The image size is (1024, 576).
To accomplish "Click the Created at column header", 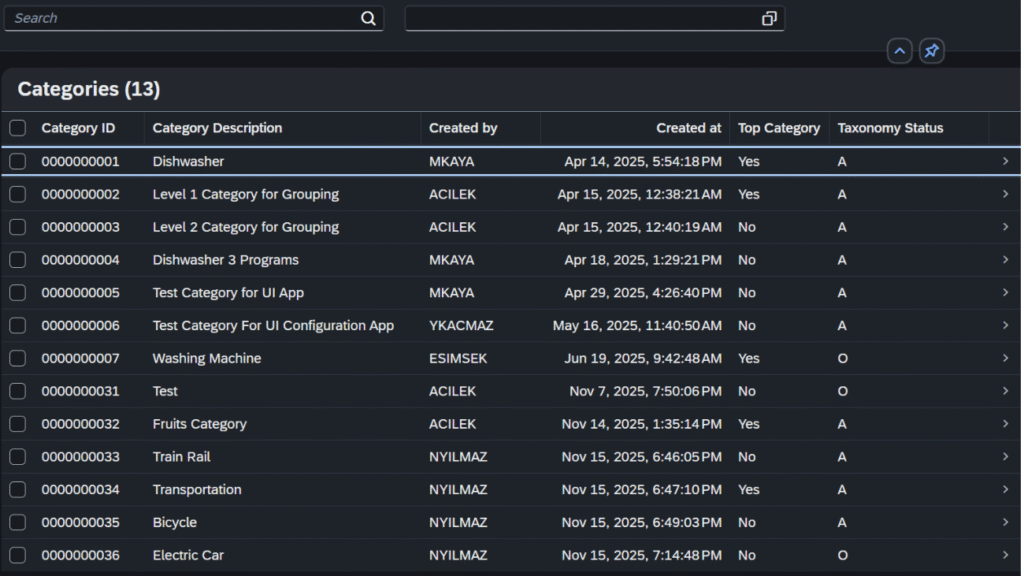I will point(688,128).
